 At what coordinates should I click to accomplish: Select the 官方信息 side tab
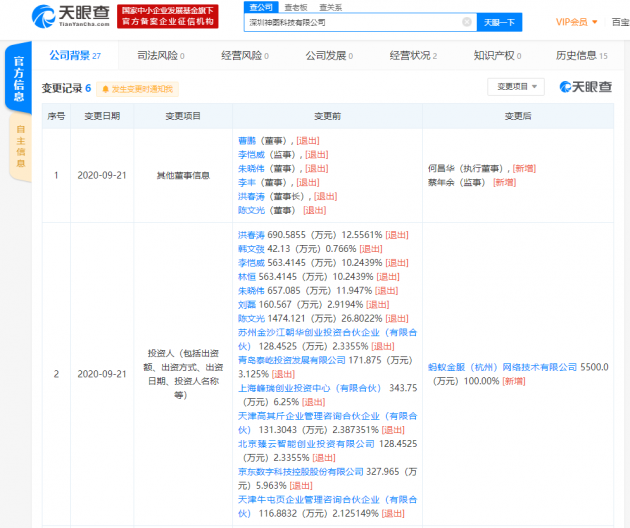[x=18, y=78]
